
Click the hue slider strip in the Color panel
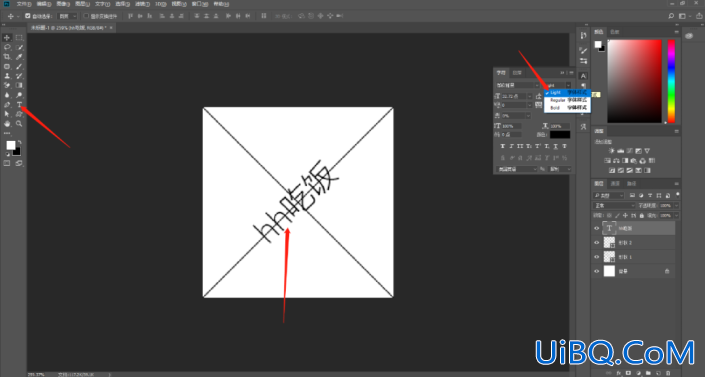point(671,81)
